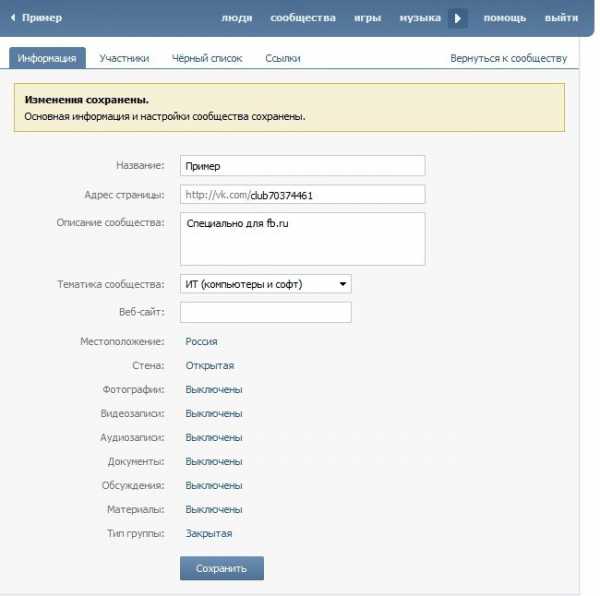The width and height of the screenshot is (600, 596).
Task: Toggle Материалы setting Выключены
Action: point(213,510)
